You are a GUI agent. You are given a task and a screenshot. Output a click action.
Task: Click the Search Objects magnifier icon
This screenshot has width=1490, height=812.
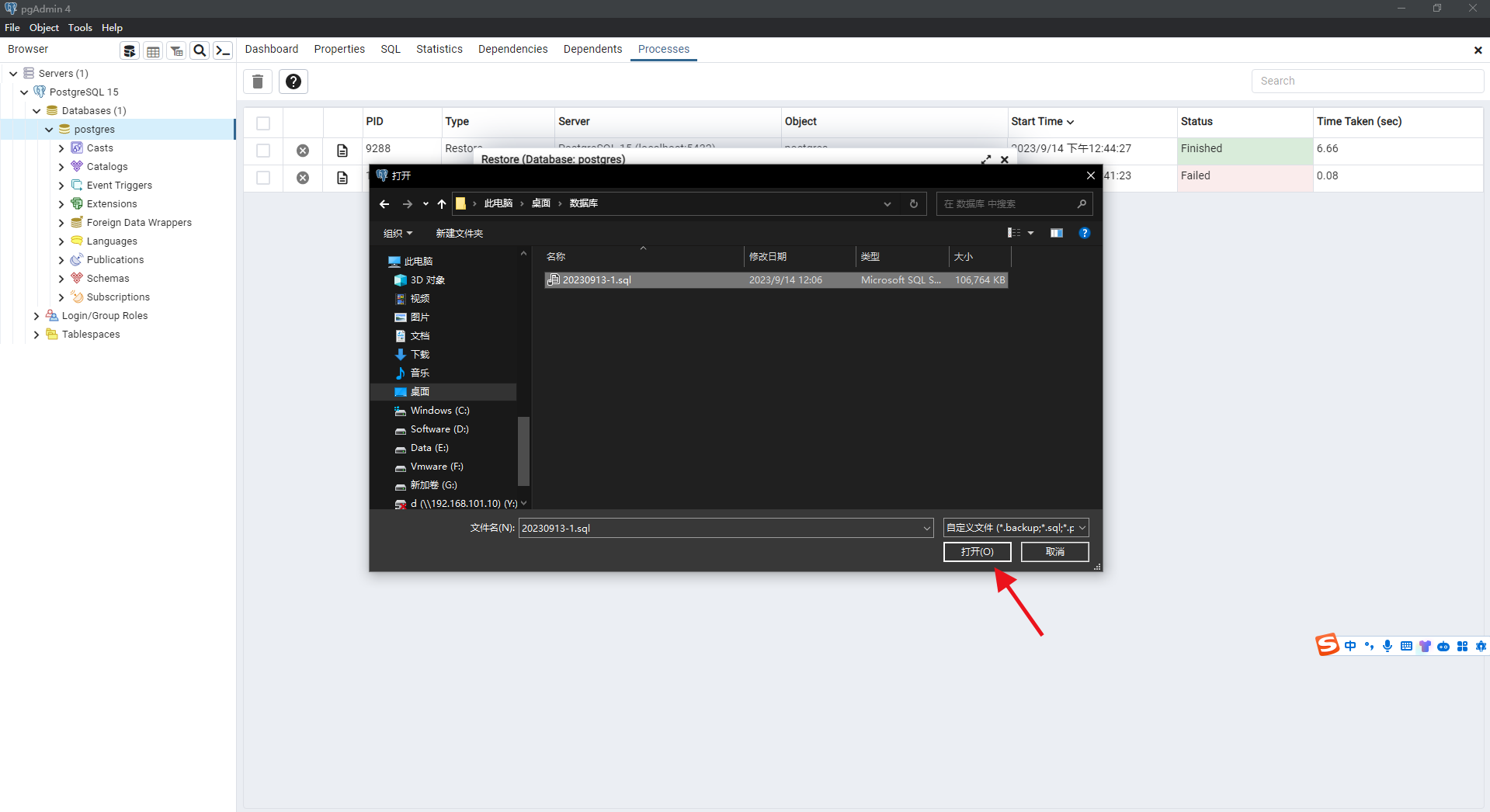pyautogui.click(x=200, y=51)
